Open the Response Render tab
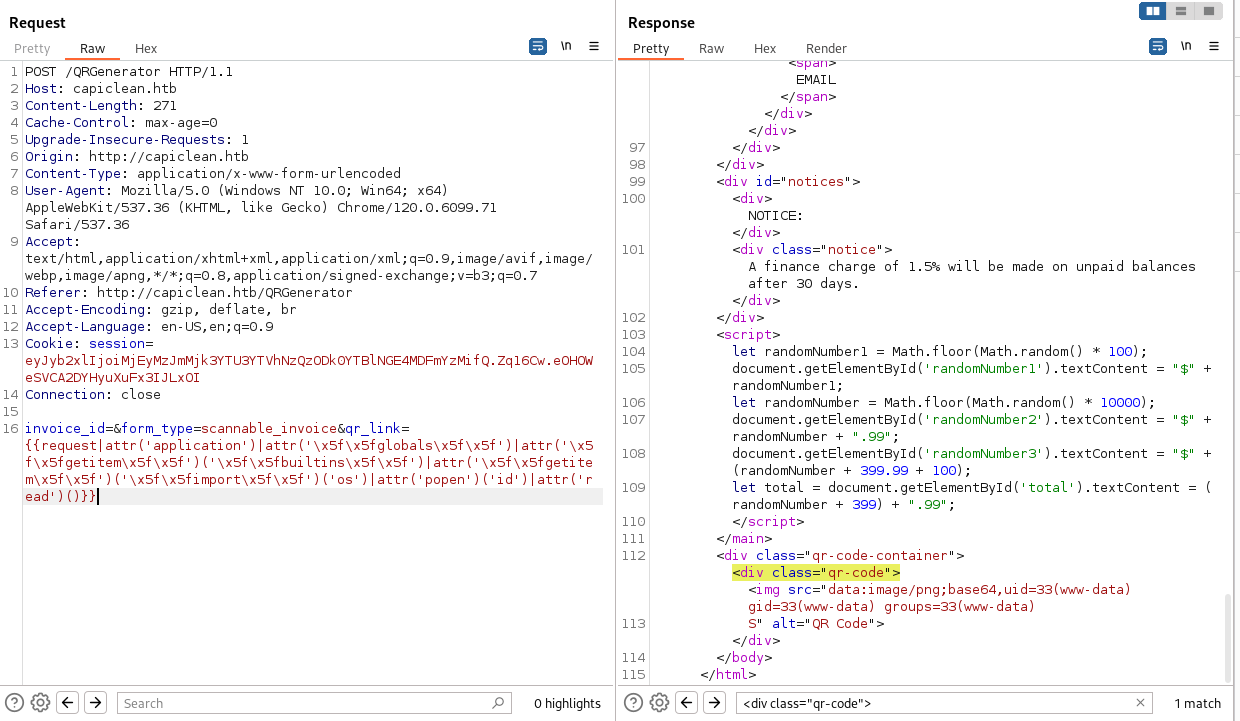Screen dimensions: 1240x721 (826, 48)
